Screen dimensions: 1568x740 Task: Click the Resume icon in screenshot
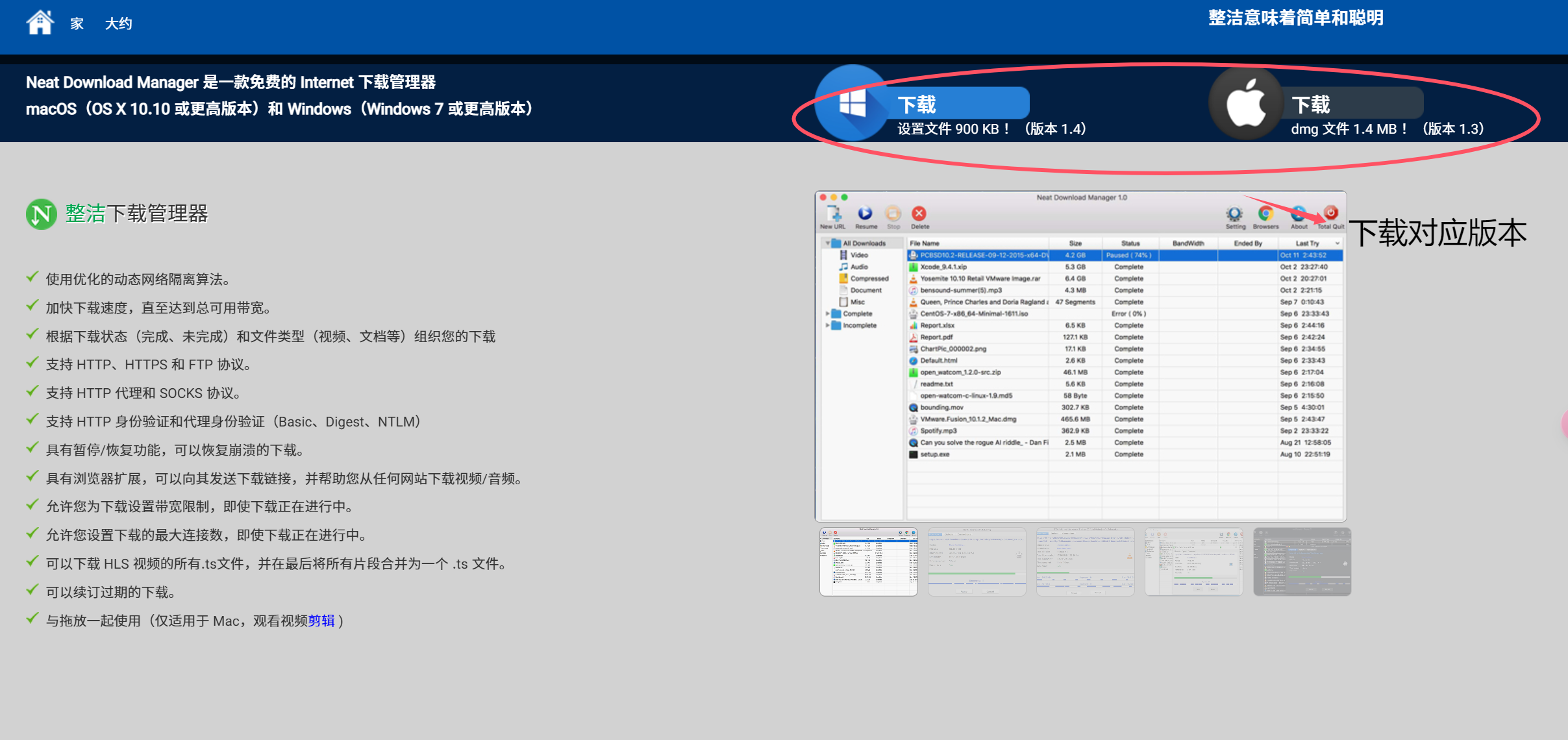(x=865, y=214)
